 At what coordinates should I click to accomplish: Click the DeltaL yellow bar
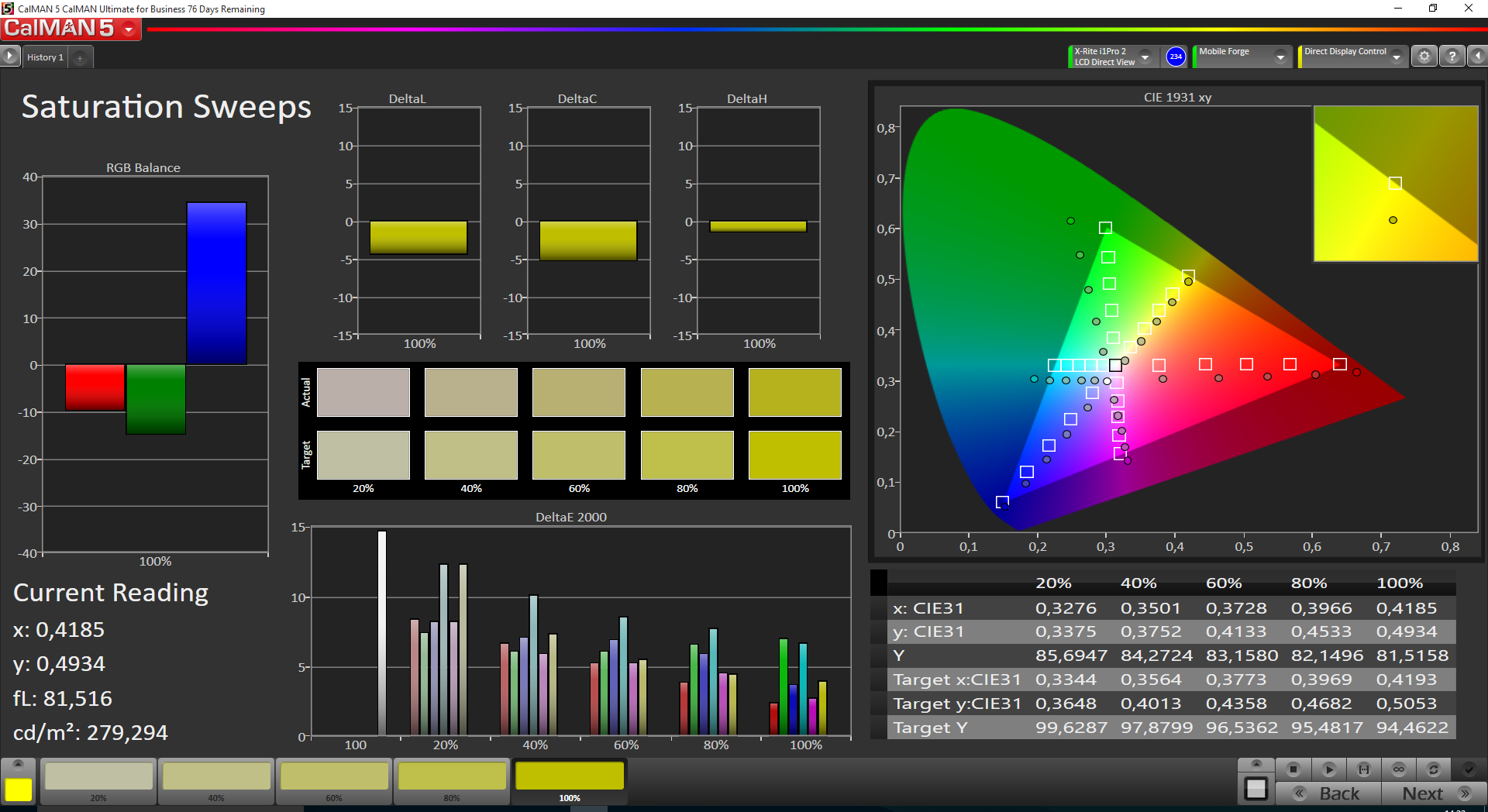point(418,238)
